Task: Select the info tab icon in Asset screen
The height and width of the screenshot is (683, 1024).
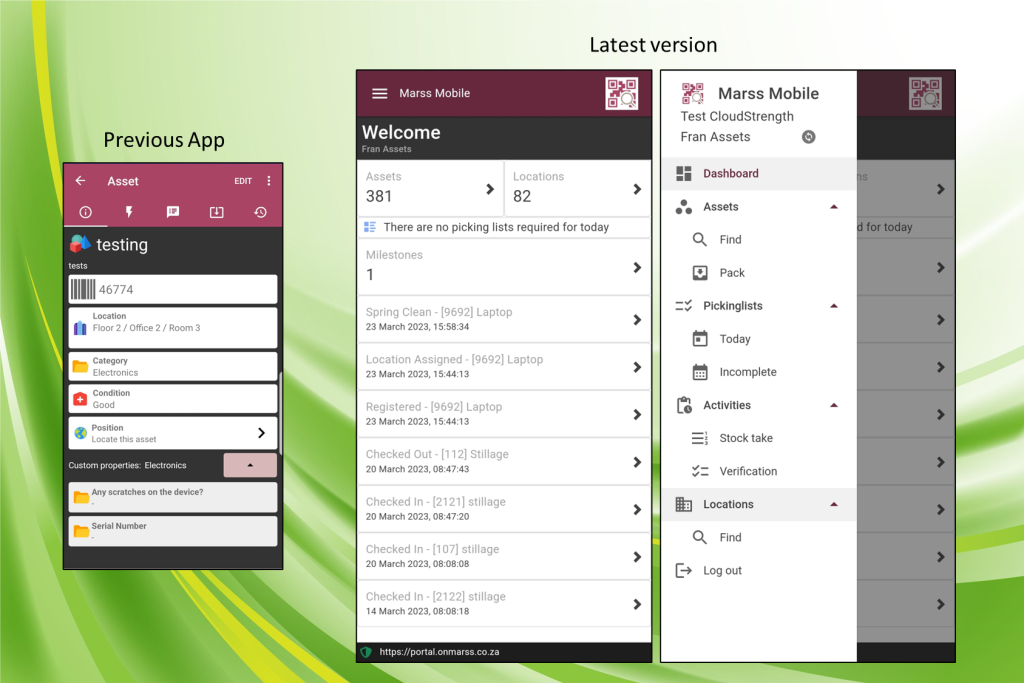Action: point(86,212)
